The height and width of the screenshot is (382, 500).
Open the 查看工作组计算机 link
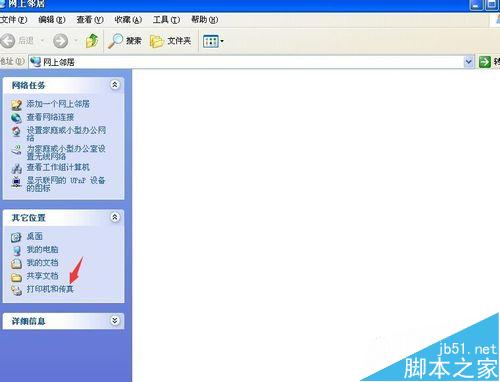coord(58,167)
